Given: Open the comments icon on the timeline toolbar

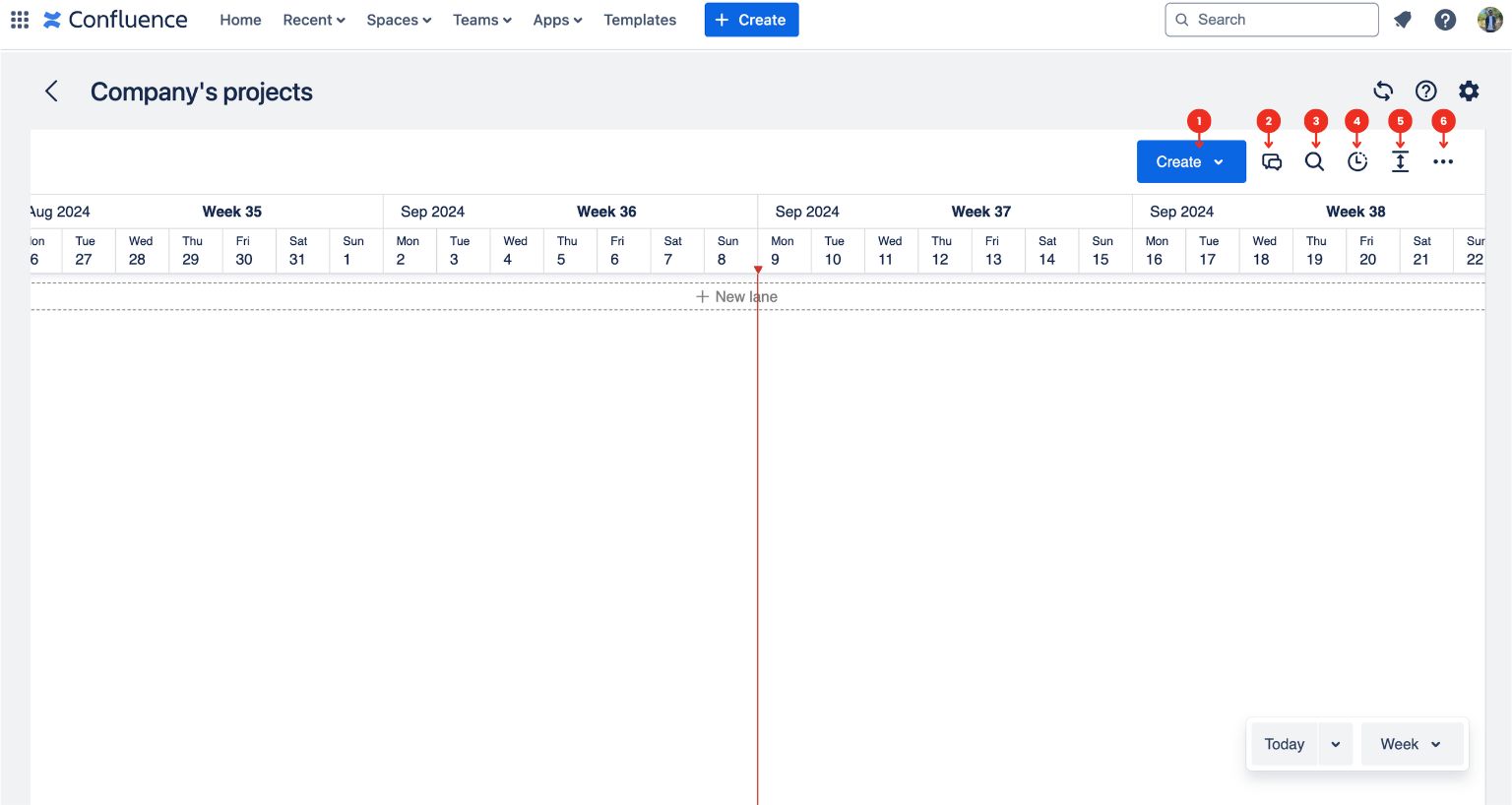Looking at the screenshot, I should click(x=1272, y=161).
